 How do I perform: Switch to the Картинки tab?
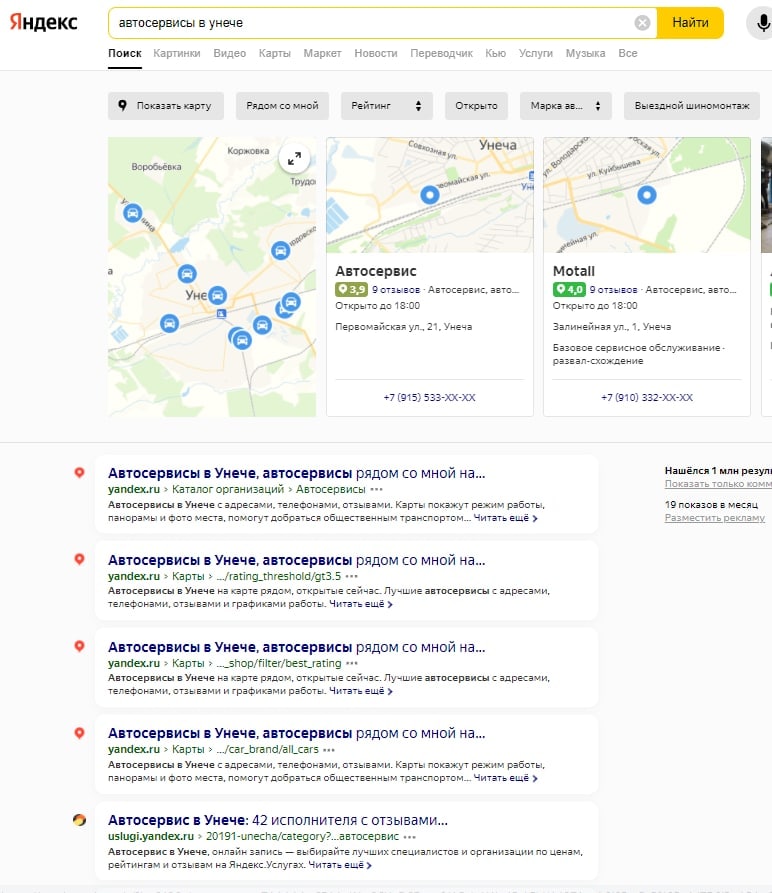point(176,53)
